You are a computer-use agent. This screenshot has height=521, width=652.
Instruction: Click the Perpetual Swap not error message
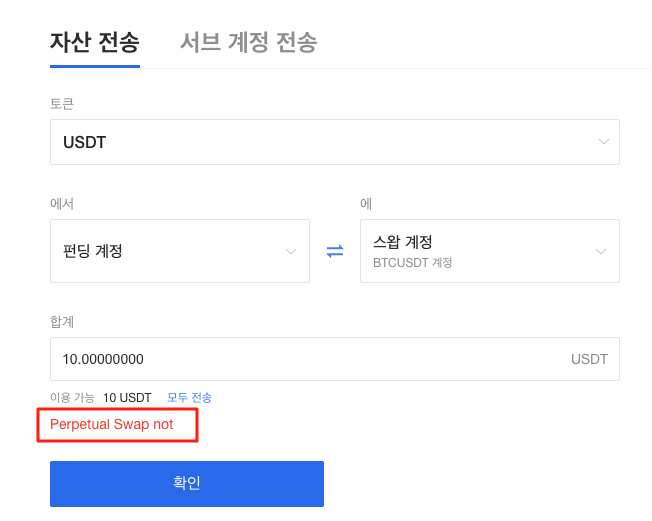click(x=111, y=425)
